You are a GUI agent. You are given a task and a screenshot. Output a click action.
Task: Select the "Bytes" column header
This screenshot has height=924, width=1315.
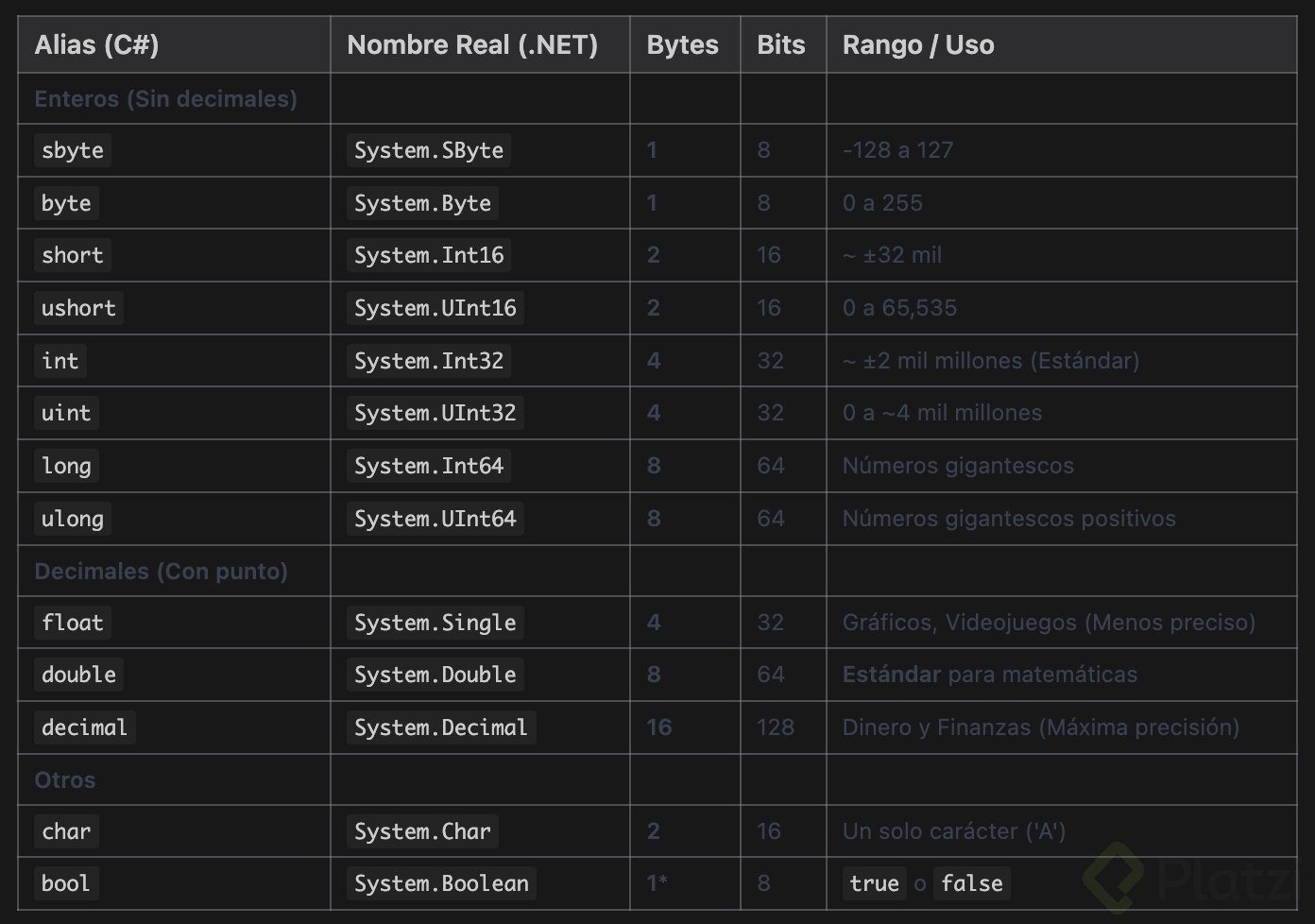pos(682,45)
